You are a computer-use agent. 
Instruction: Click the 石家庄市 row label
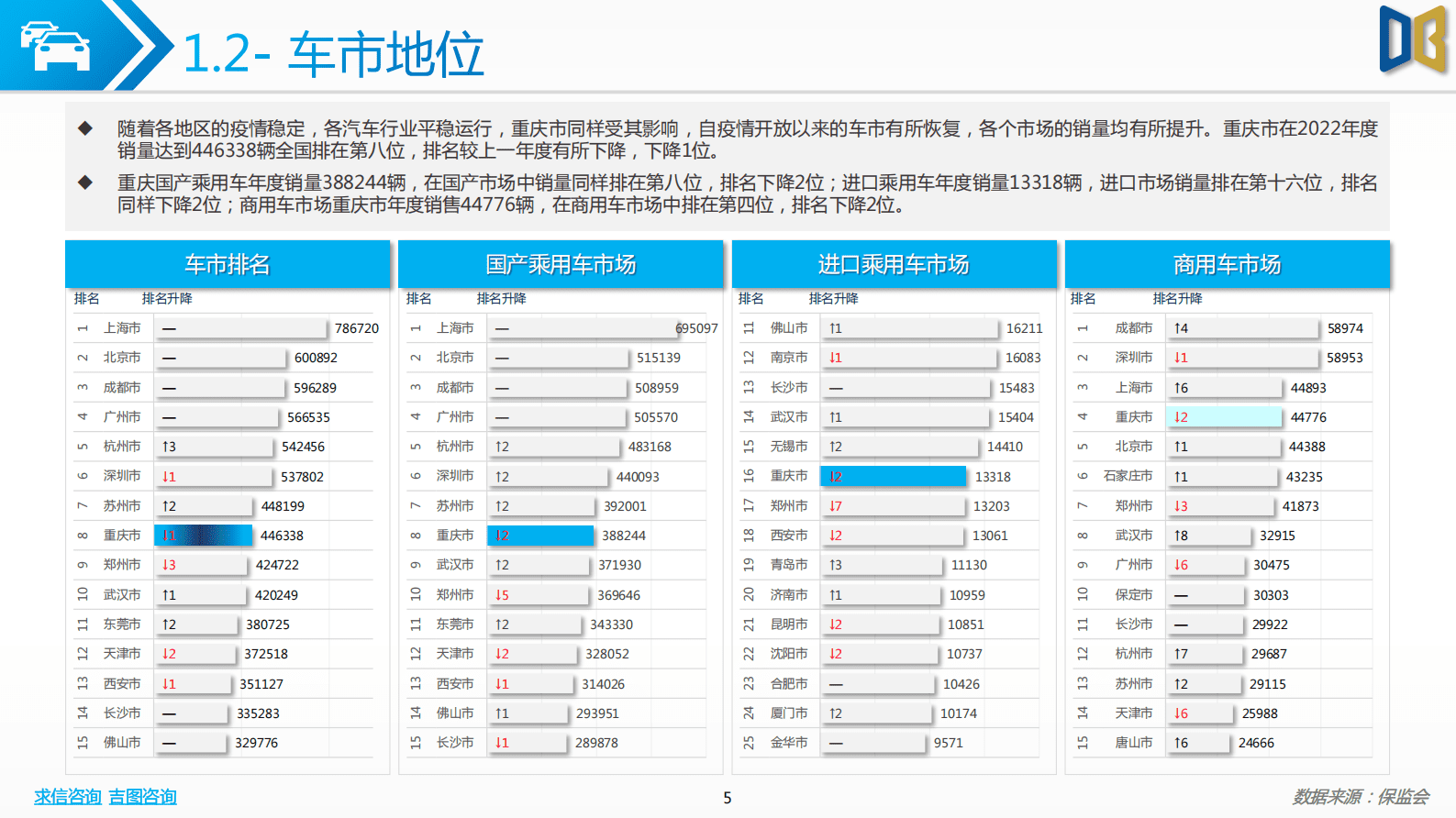(x=1128, y=477)
